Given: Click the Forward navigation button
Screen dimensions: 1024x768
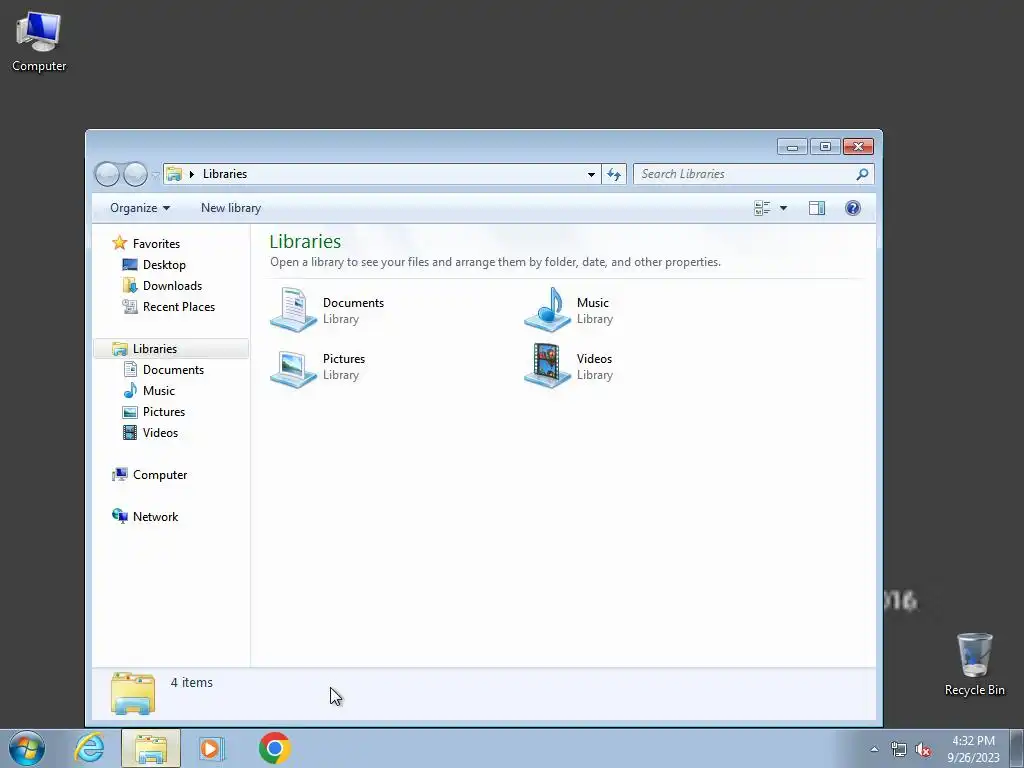Looking at the screenshot, I should [135, 174].
